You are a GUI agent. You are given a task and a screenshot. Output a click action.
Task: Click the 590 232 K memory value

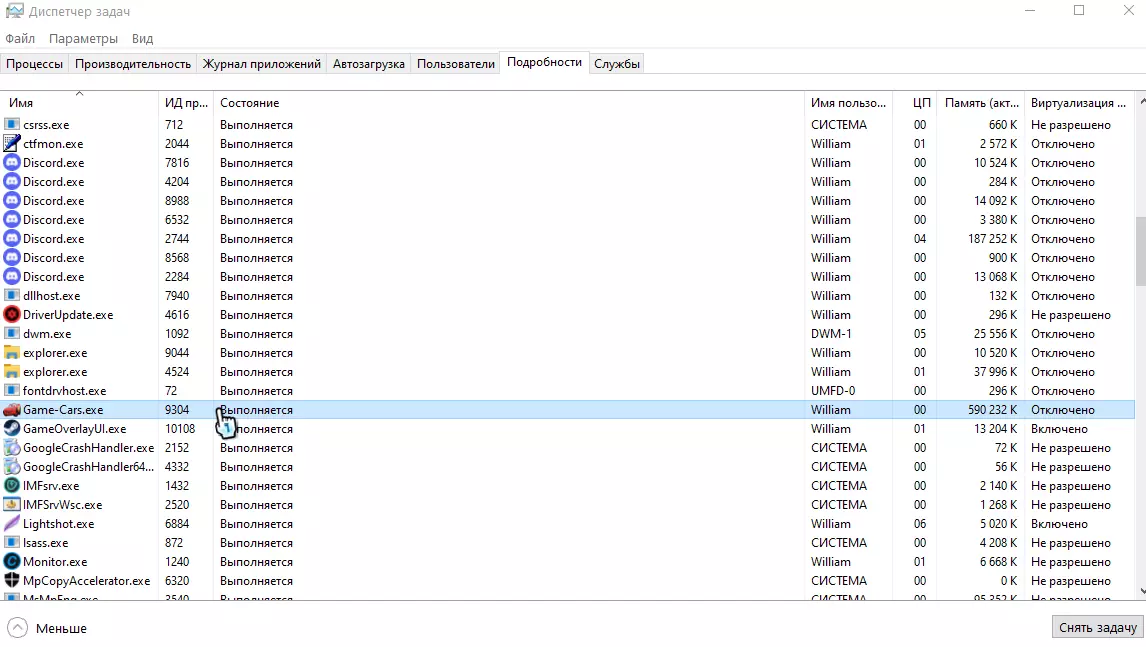click(x=993, y=410)
